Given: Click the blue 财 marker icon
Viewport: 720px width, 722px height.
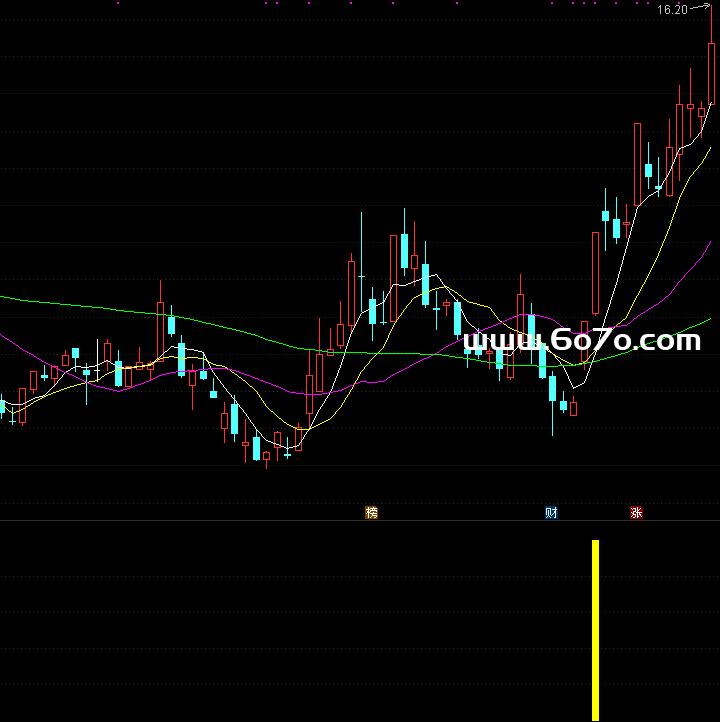Looking at the screenshot, I should click(x=551, y=513).
